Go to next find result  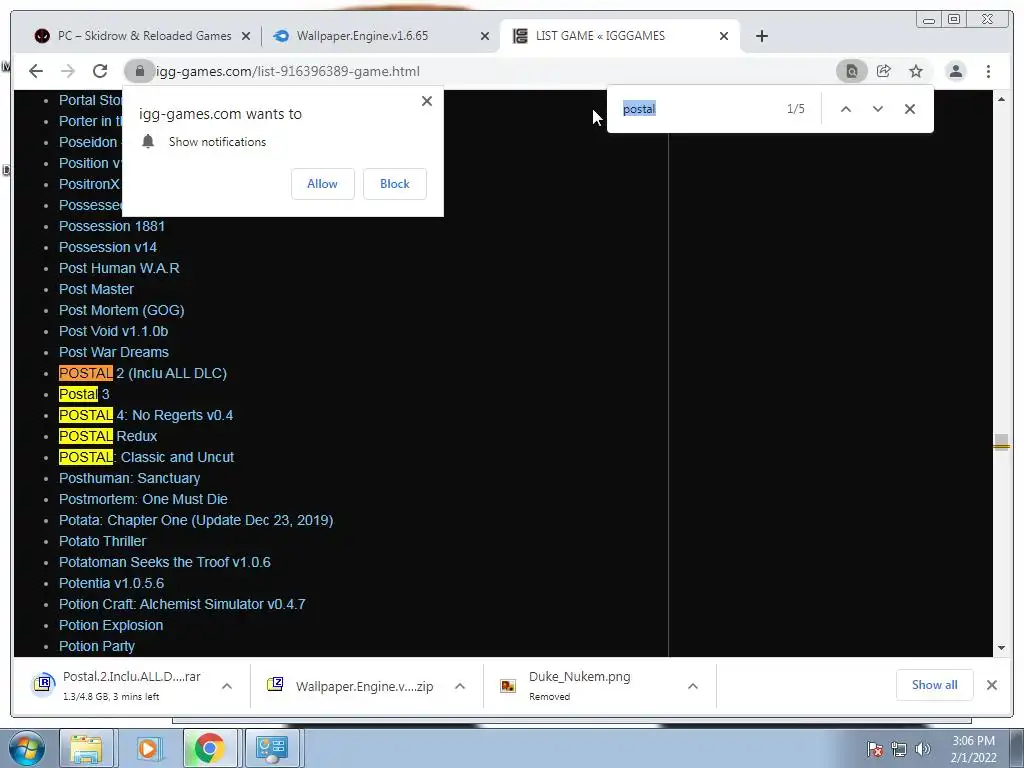pyautogui.click(x=878, y=109)
